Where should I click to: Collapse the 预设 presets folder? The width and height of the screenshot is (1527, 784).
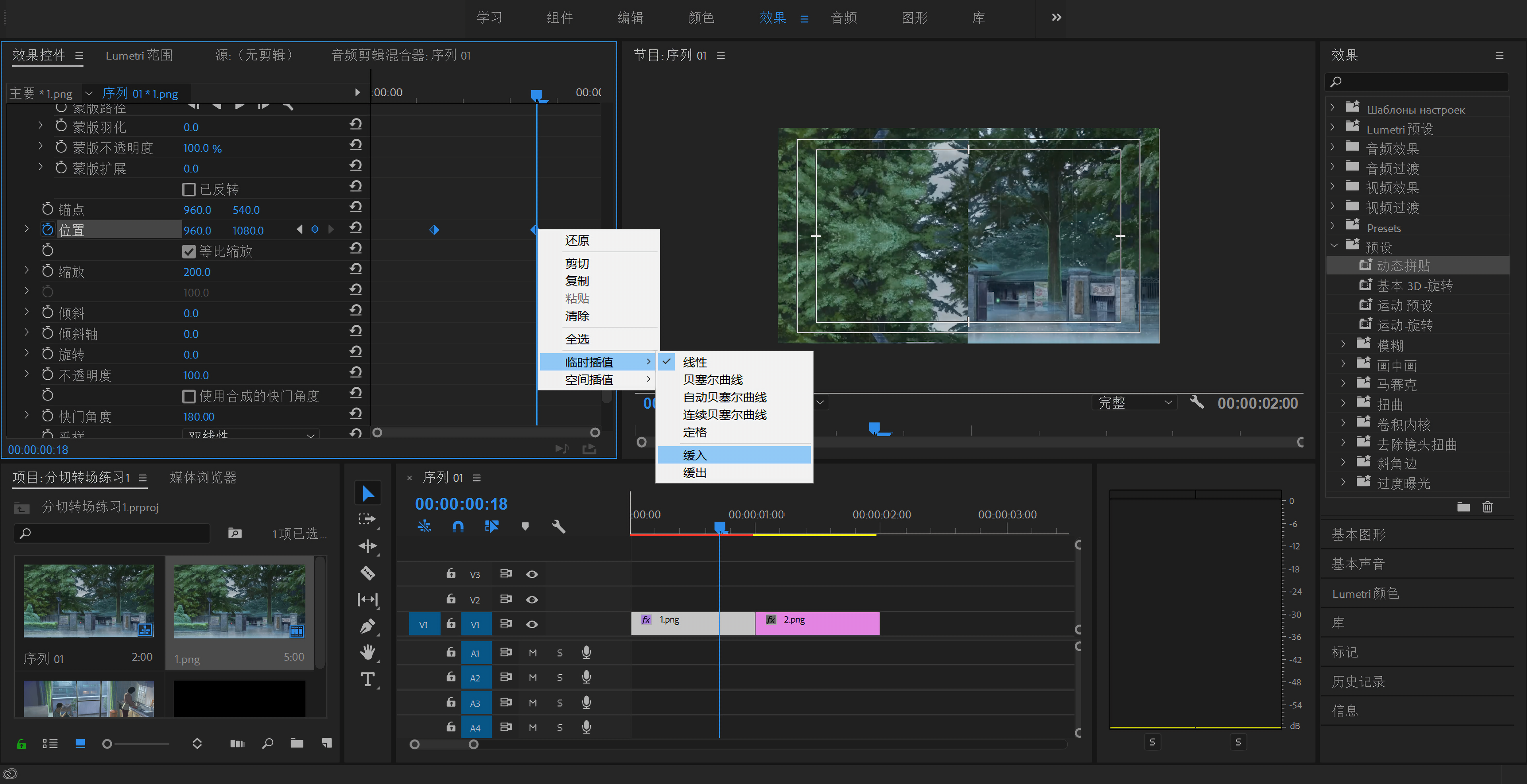[x=1334, y=245]
